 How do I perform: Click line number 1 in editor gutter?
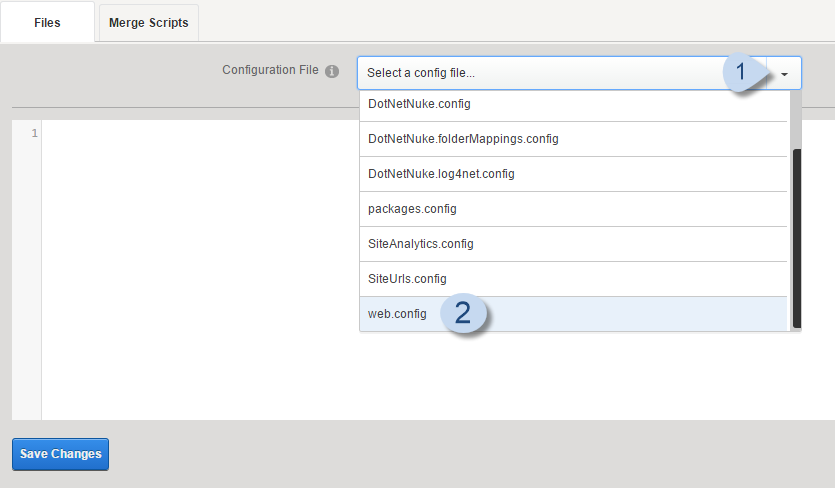tap(35, 133)
